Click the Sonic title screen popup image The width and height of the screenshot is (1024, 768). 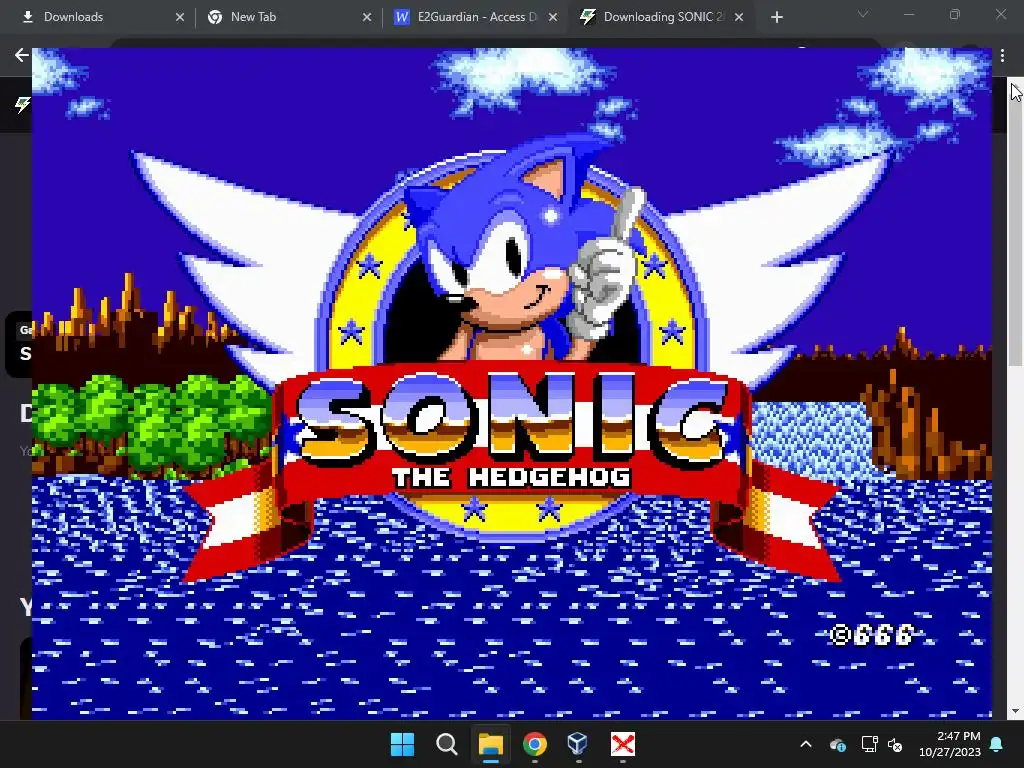point(512,383)
